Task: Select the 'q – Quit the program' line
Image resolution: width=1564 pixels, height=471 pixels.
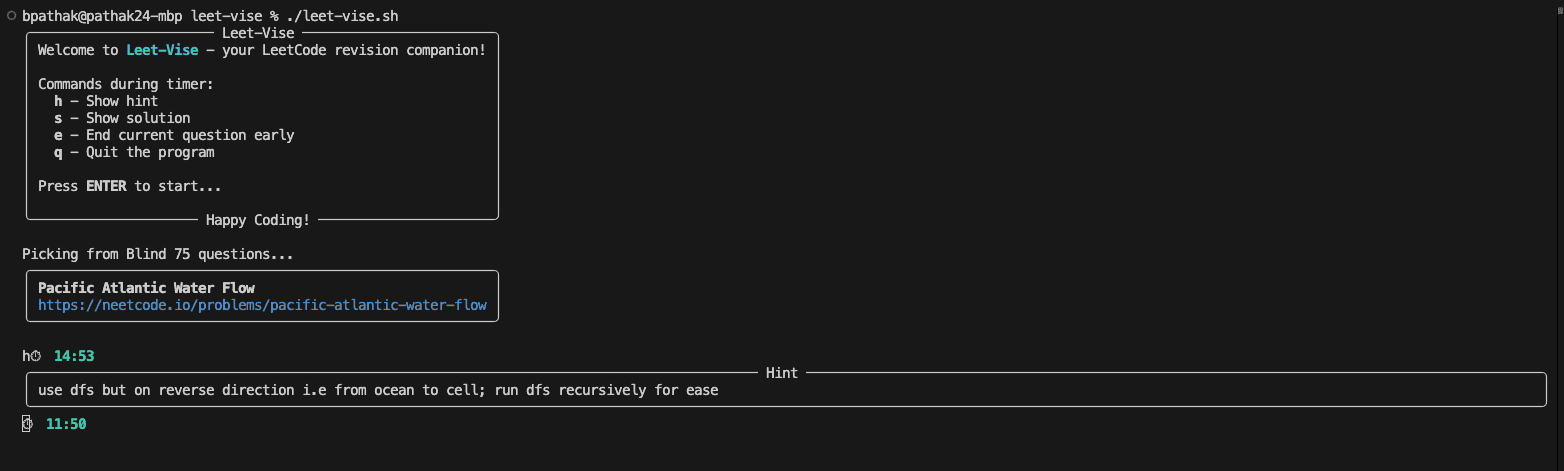Action: click(x=134, y=152)
